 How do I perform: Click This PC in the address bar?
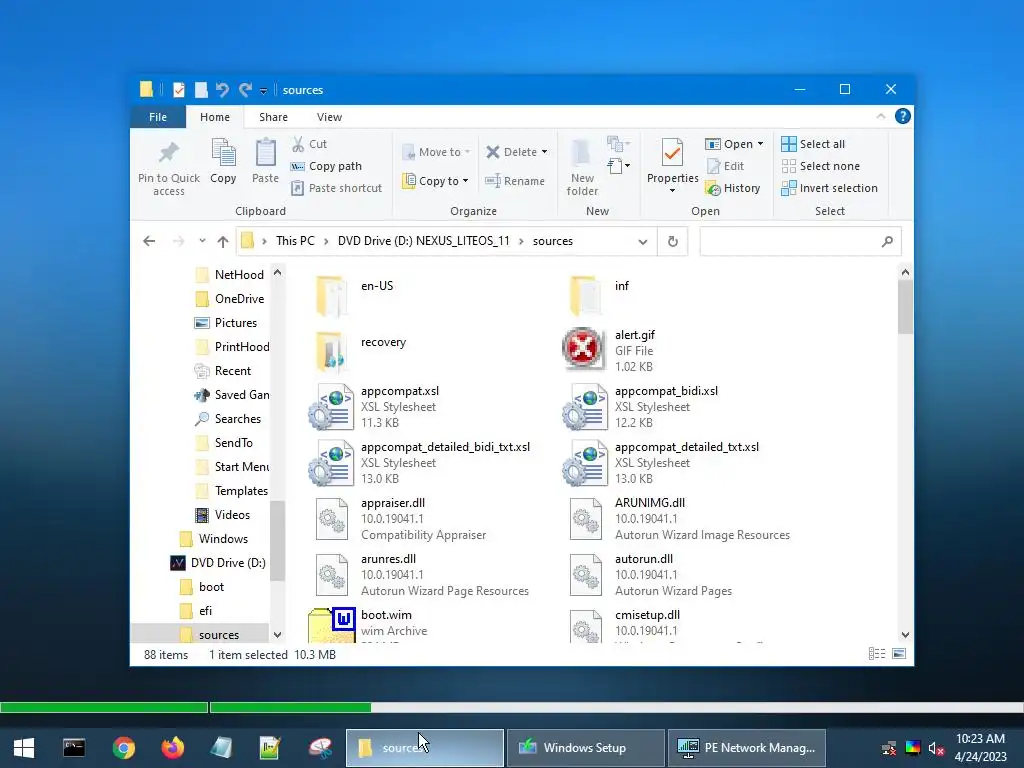[295, 241]
